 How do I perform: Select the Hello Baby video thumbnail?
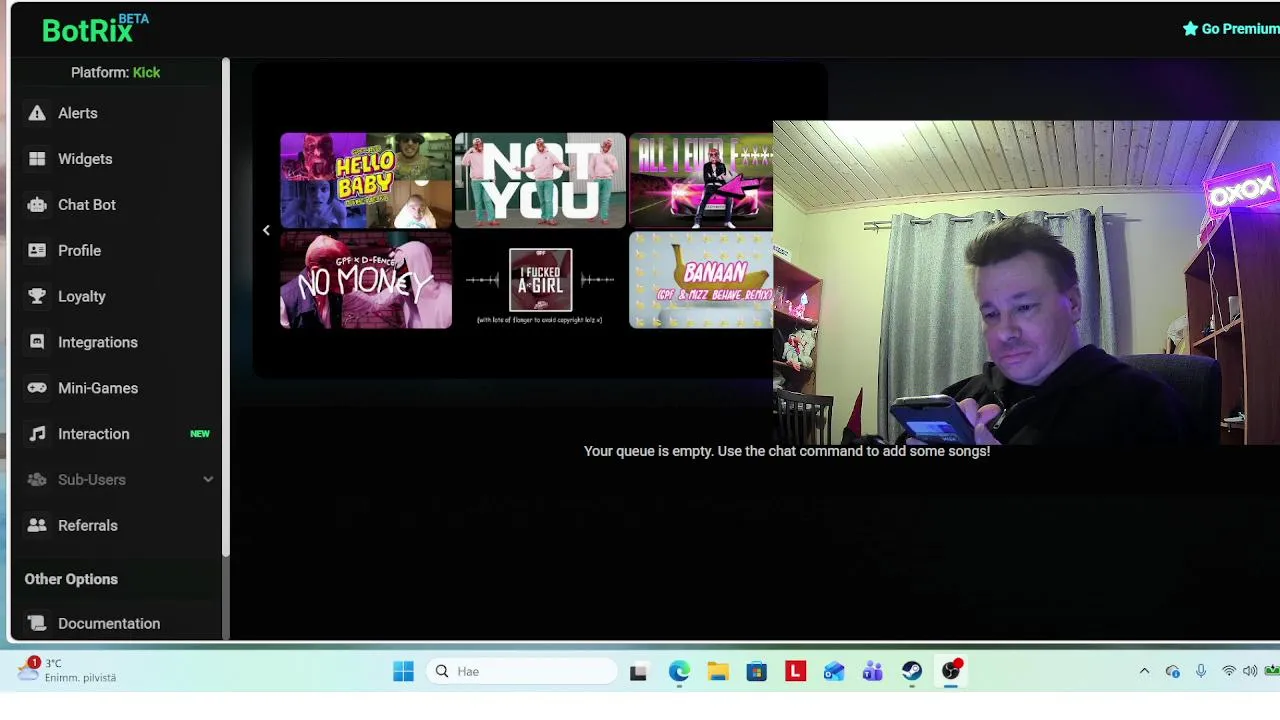[x=366, y=180]
